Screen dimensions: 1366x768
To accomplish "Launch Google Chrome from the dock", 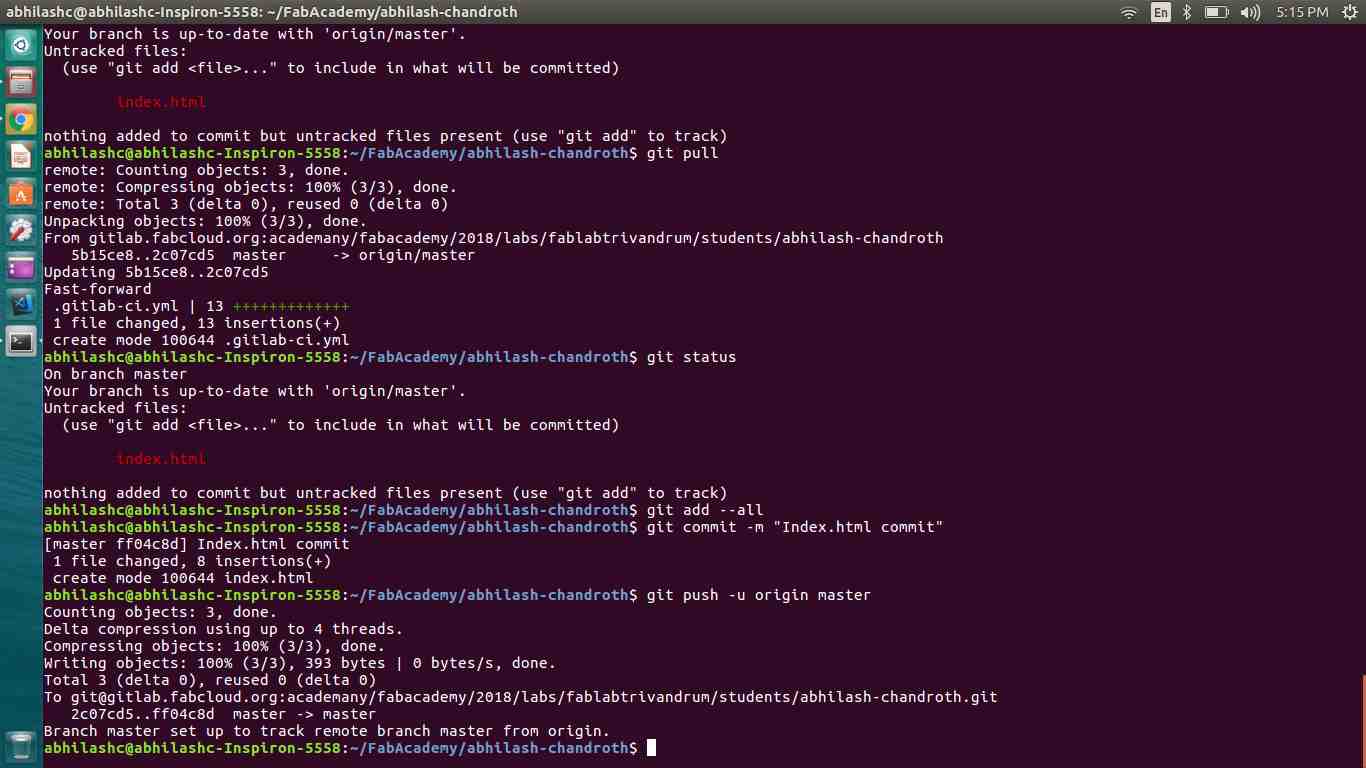I will coord(21,120).
